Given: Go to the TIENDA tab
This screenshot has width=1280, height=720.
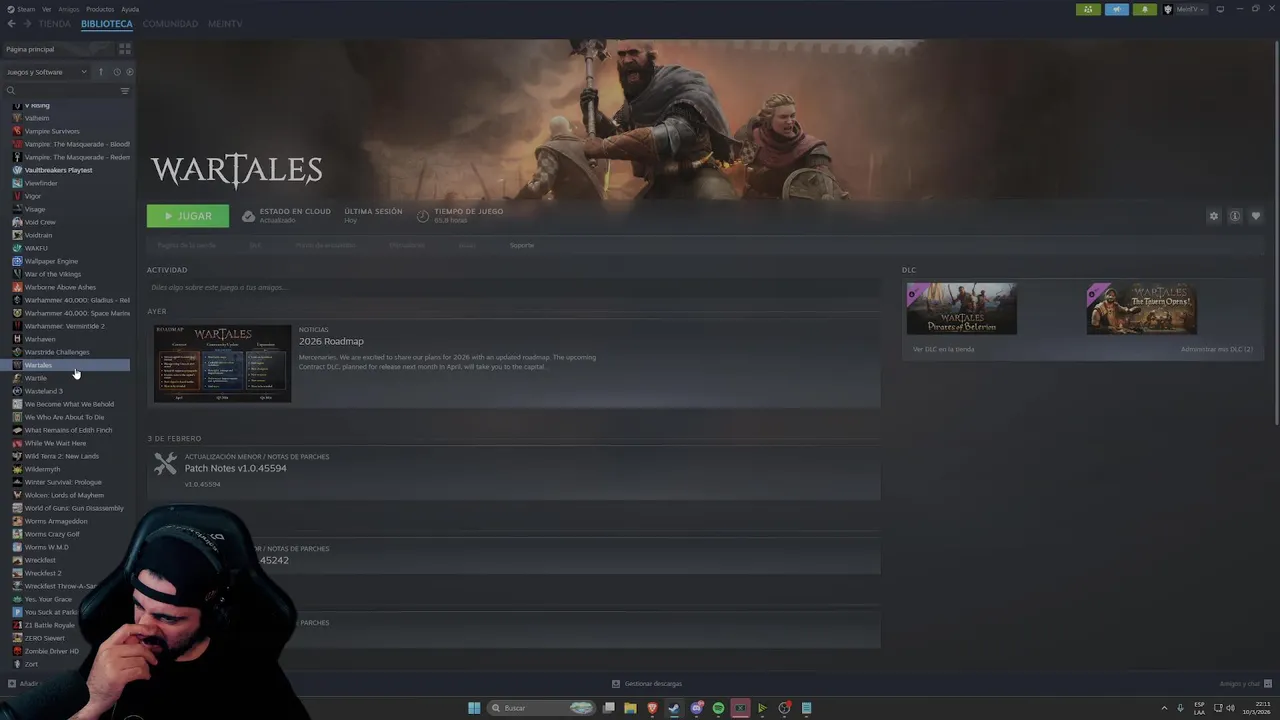Looking at the screenshot, I should click(x=54, y=23).
